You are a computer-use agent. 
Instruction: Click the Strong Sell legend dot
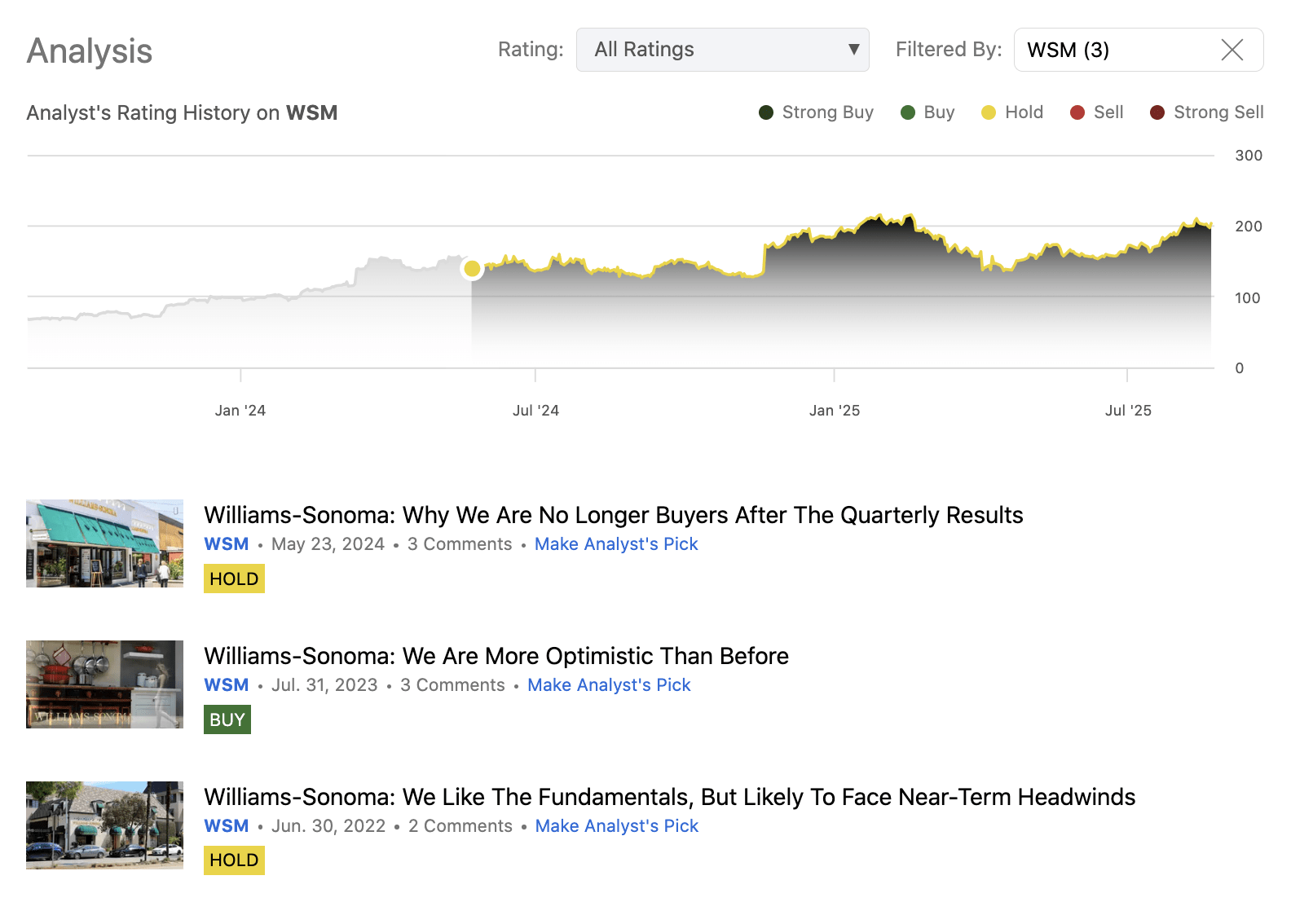pos(1157,112)
